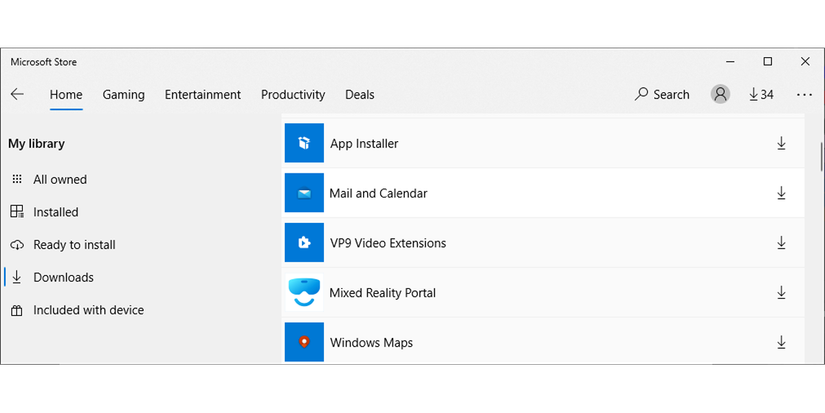Click the Included with device gift icon
Screen dimensions: 825x413
coord(17,310)
